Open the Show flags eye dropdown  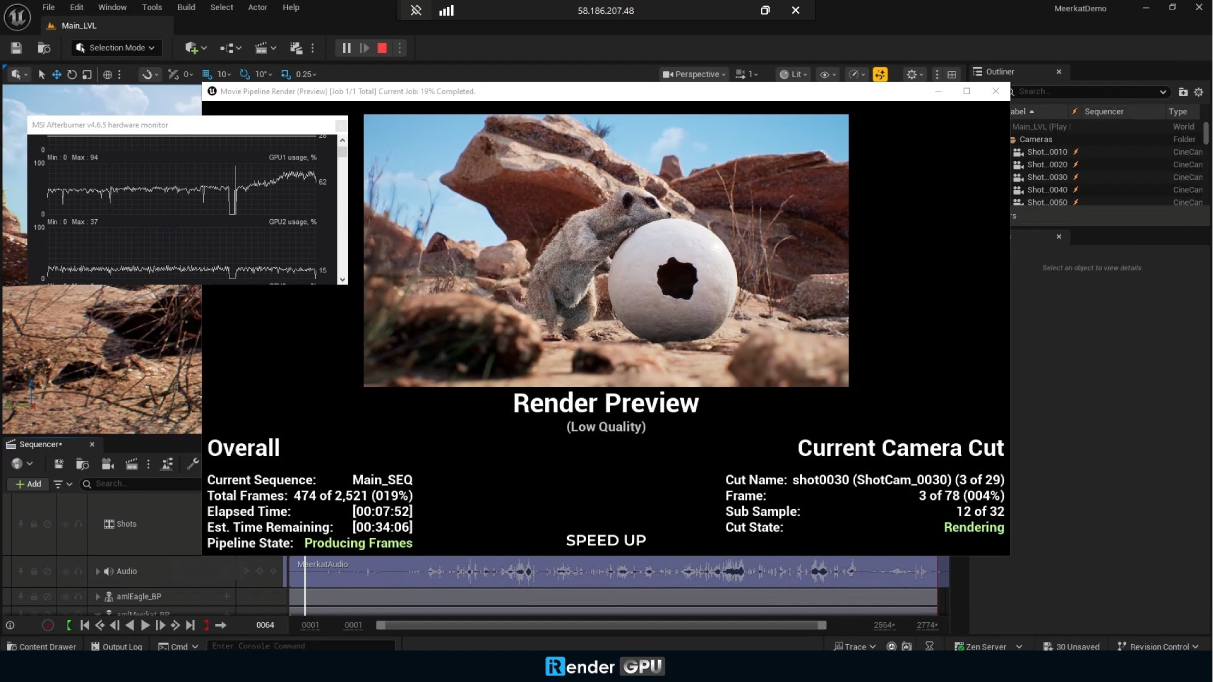pyautogui.click(x=828, y=74)
